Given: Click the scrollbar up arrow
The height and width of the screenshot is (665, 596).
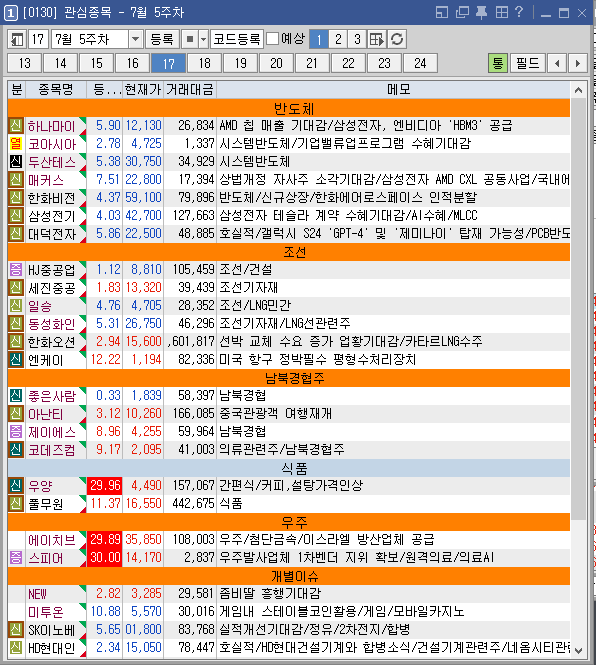Looking at the screenshot, I should pyautogui.click(x=578, y=90).
